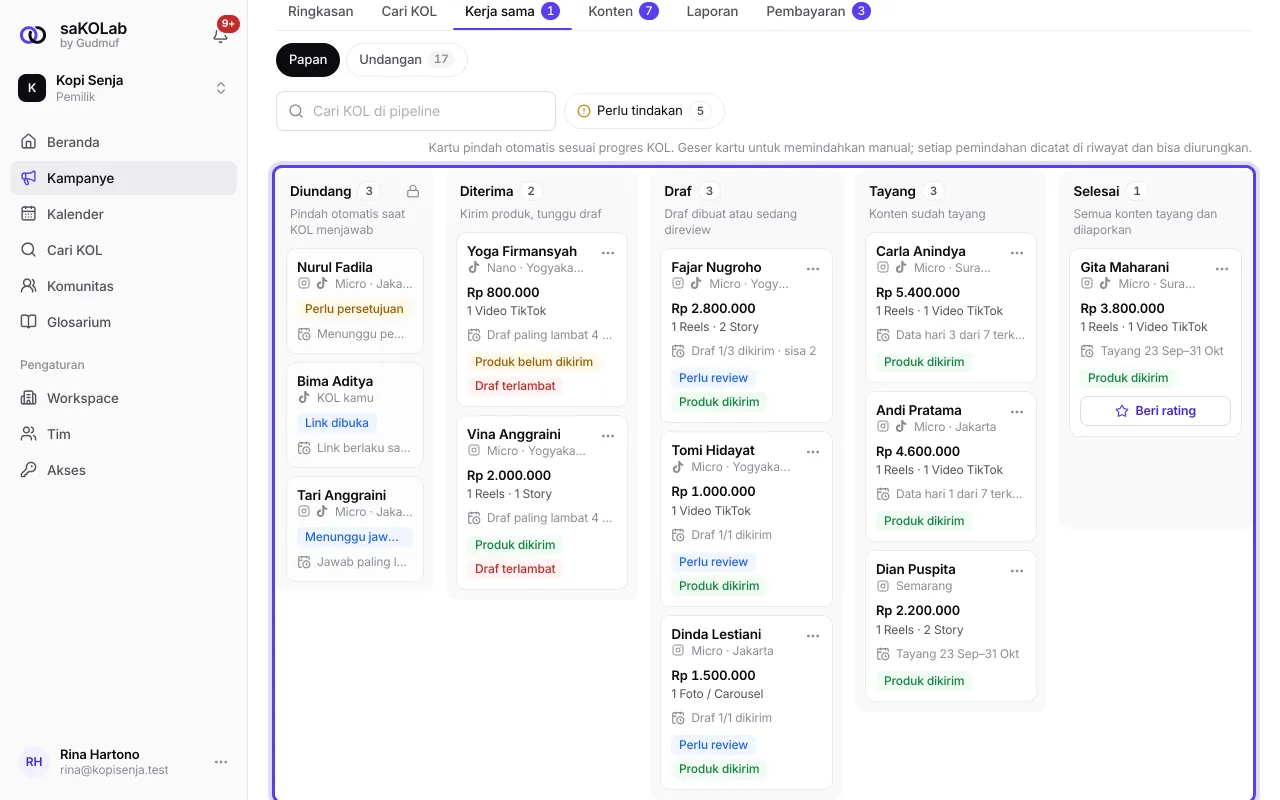Click the Perlu review tag on Tomi Hidayat
The height and width of the screenshot is (800, 1280).
tap(714, 562)
